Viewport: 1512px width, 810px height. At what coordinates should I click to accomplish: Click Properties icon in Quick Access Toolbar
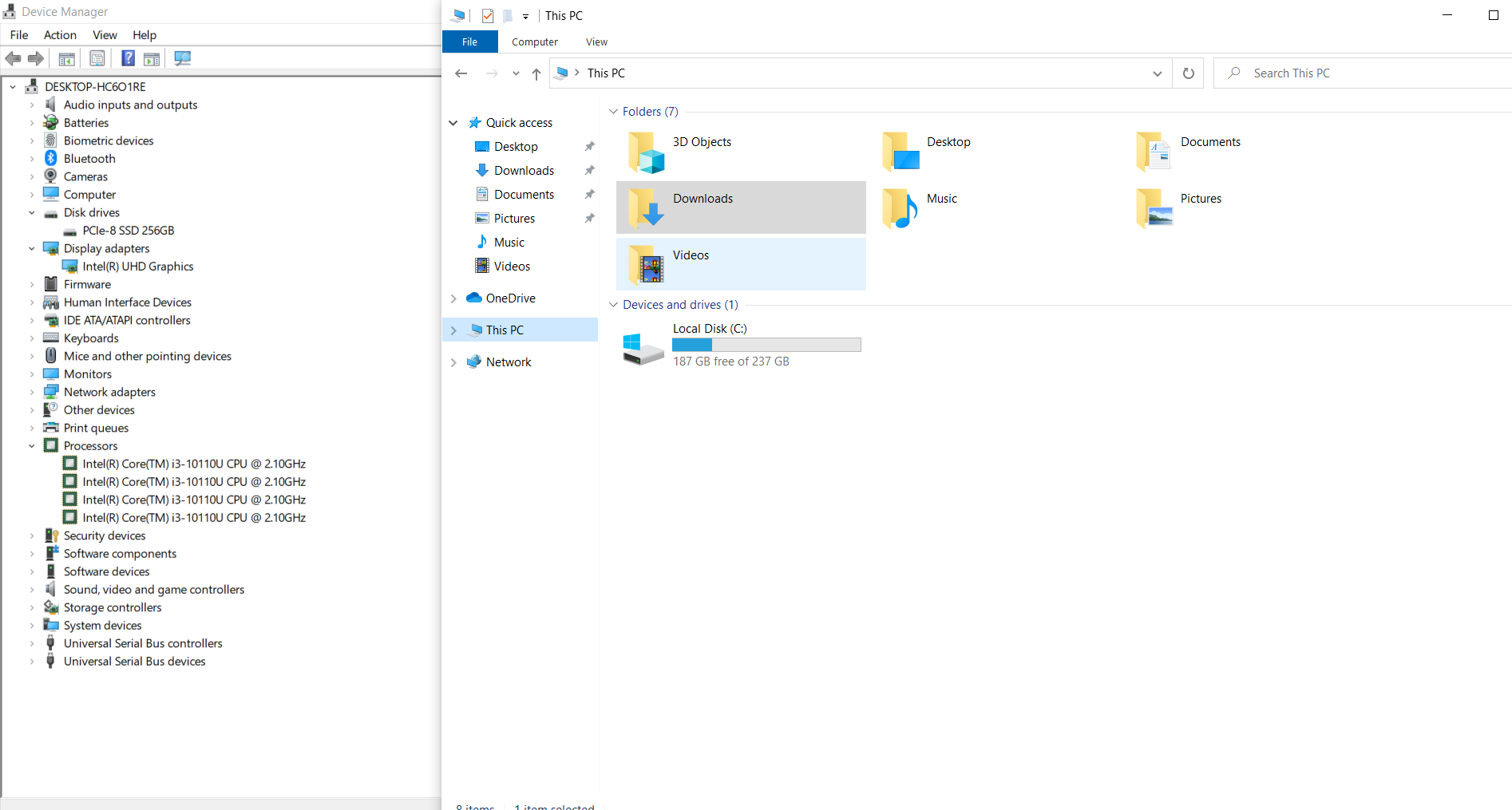[488, 16]
